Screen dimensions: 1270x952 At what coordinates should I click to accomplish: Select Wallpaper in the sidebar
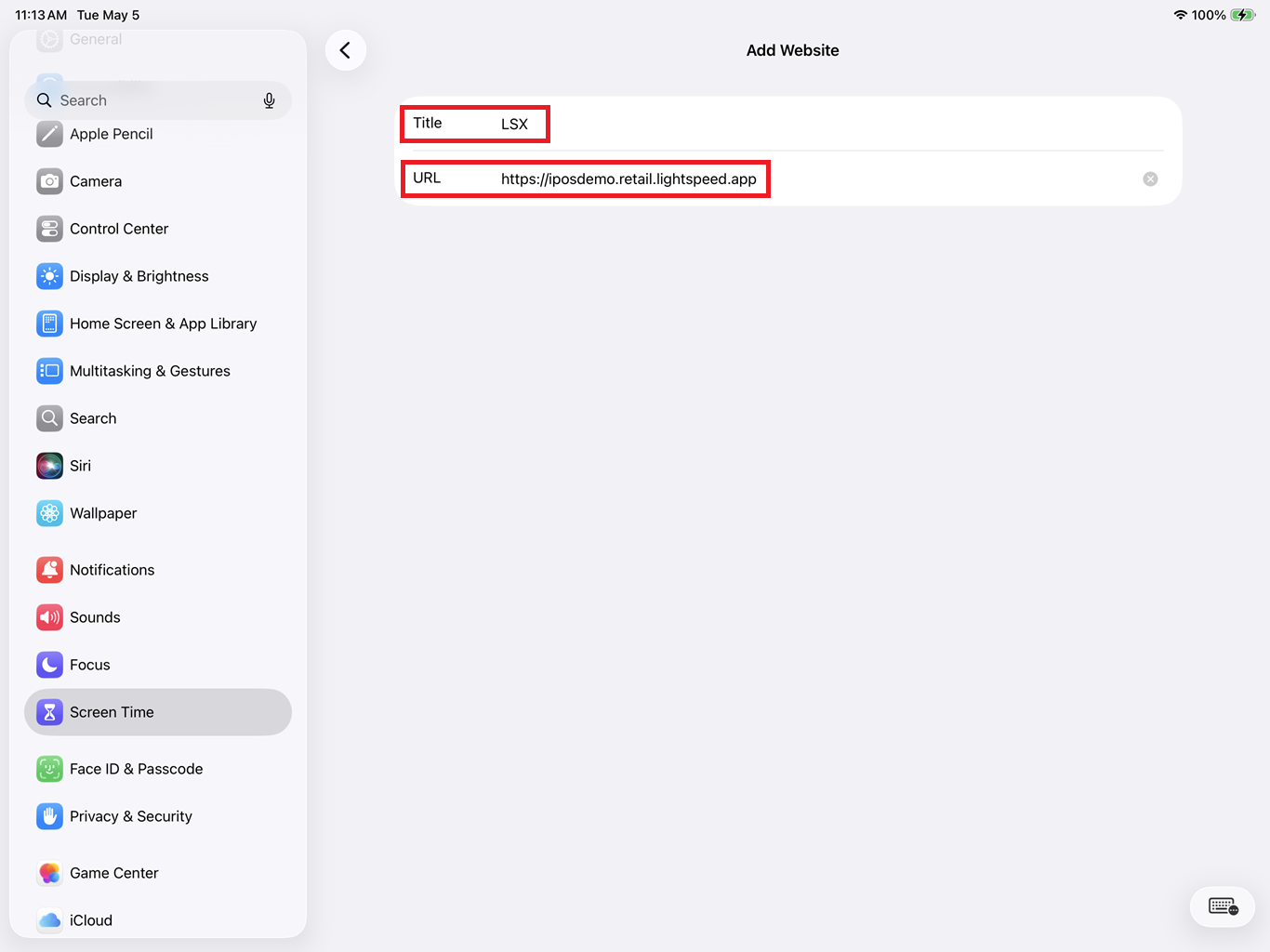pos(158,513)
